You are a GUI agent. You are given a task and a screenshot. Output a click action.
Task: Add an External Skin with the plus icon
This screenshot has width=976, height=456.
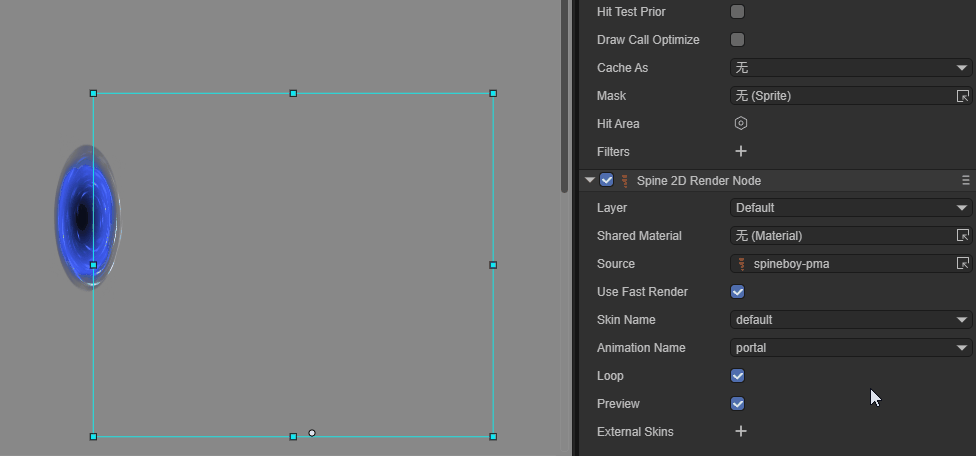pos(741,431)
